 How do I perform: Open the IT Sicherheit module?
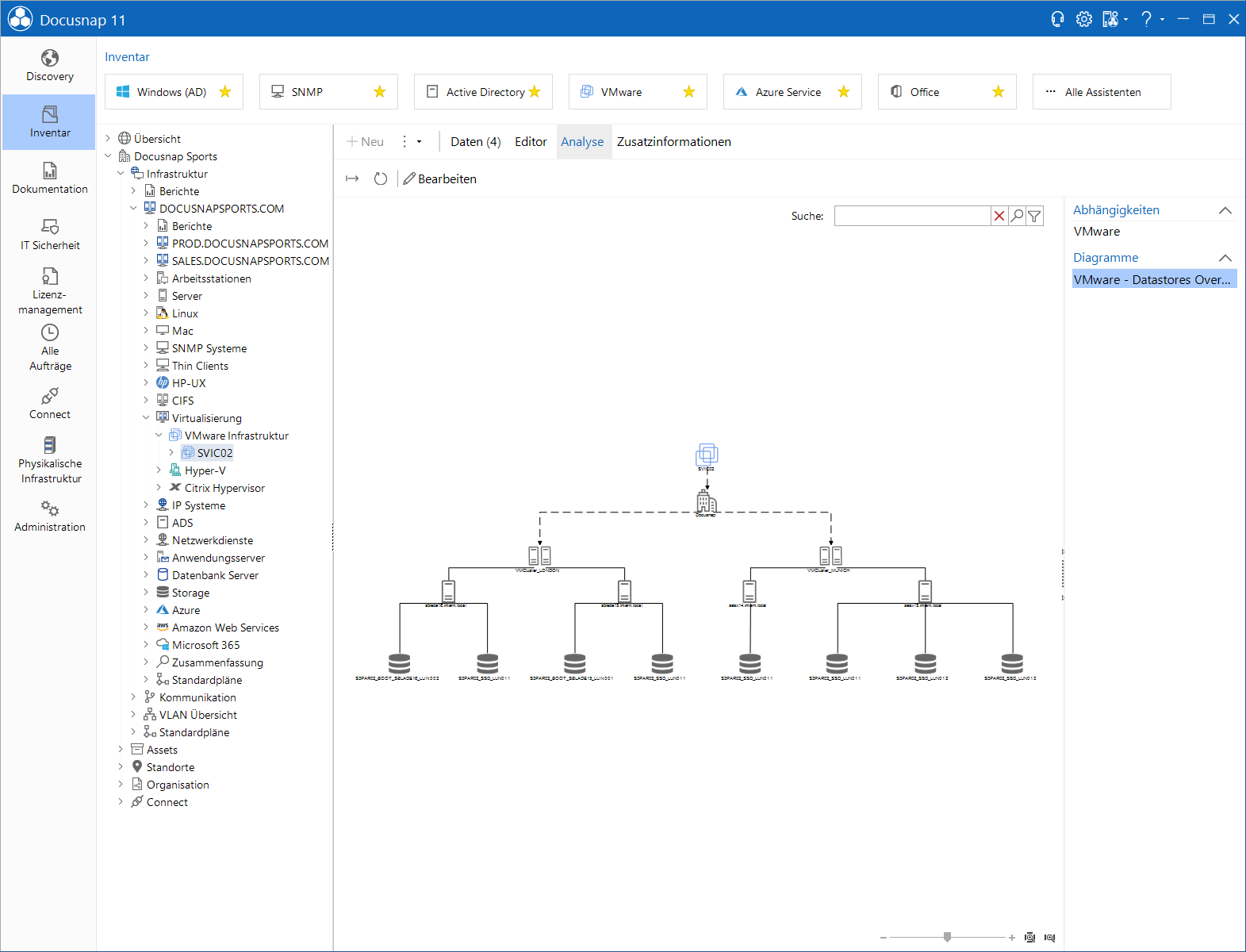point(49,235)
